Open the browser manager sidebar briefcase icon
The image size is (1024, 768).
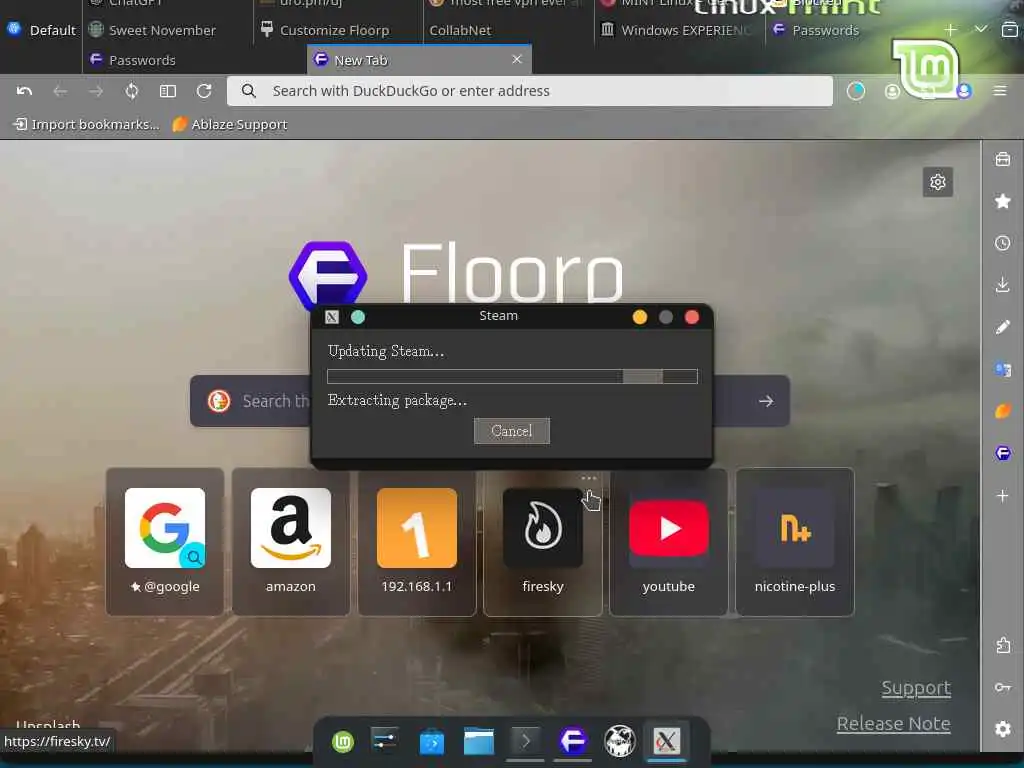point(1002,159)
